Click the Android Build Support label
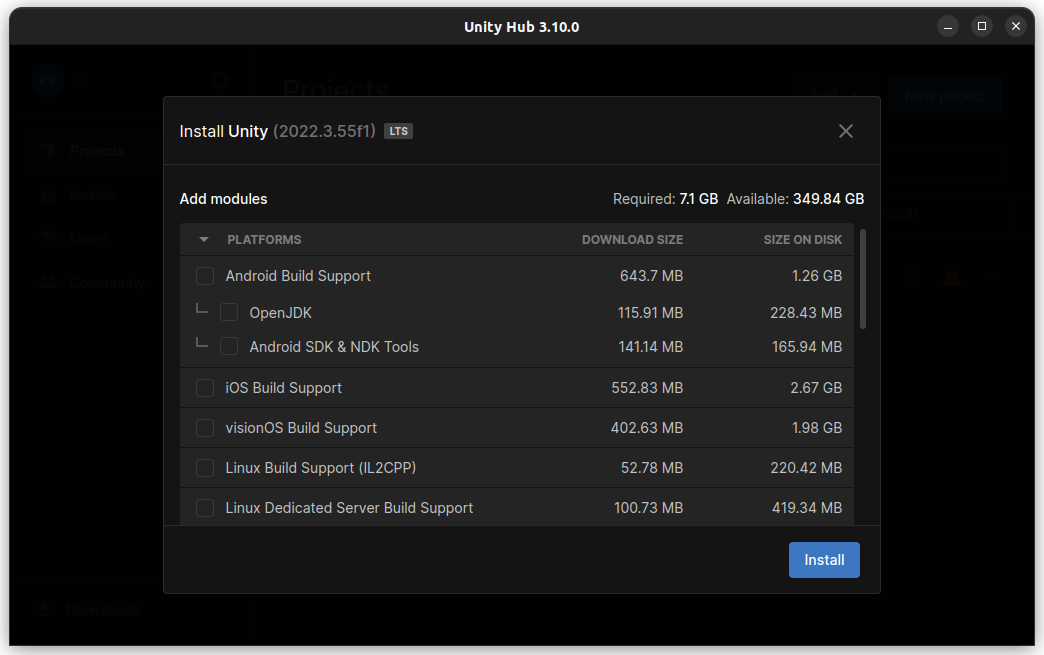The height and width of the screenshot is (655, 1044). click(x=298, y=276)
